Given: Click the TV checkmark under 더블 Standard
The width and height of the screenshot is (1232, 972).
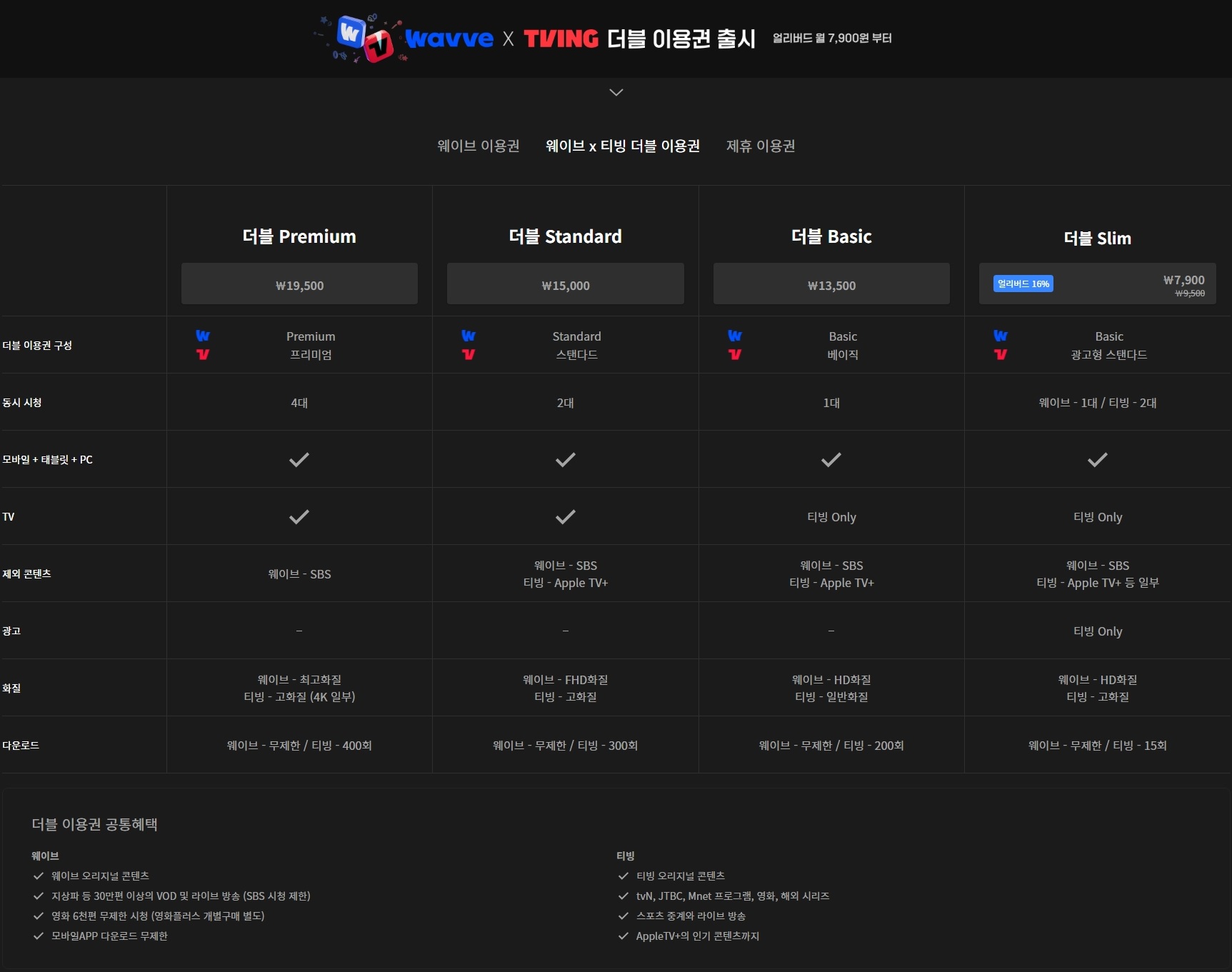Looking at the screenshot, I should [x=566, y=516].
